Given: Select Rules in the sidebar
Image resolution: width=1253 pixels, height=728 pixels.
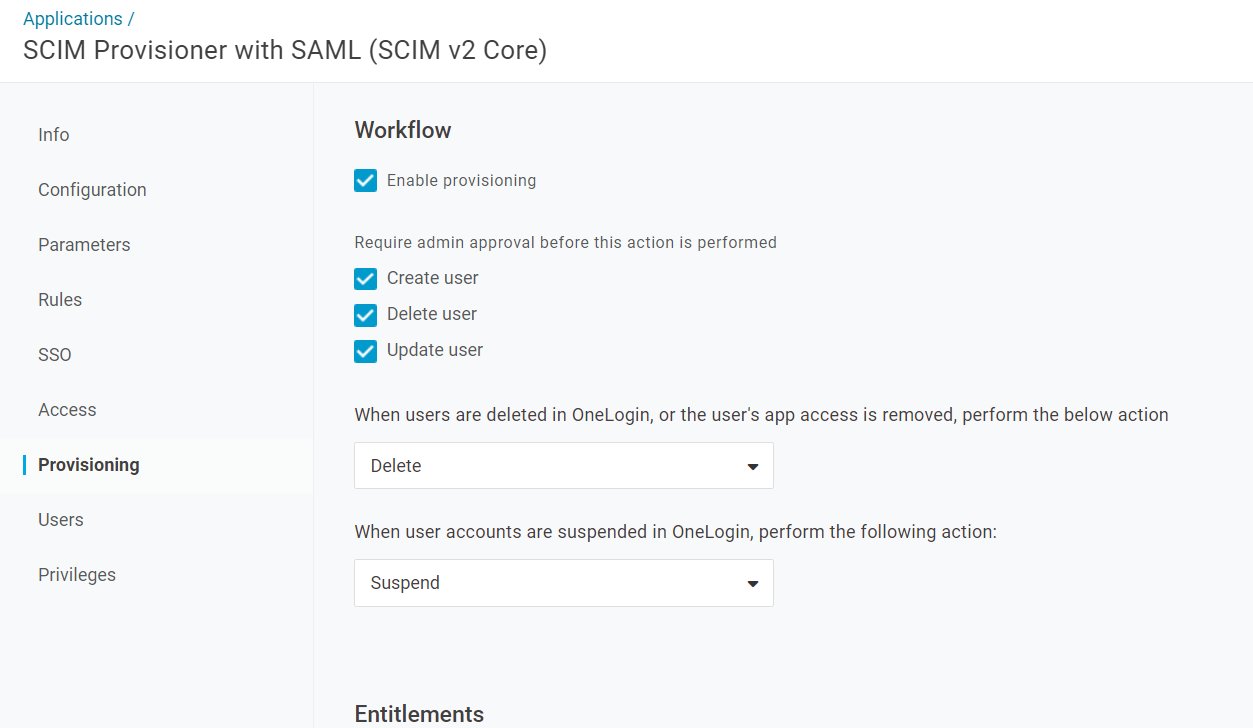Looking at the screenshot, I should click(60, 300).
